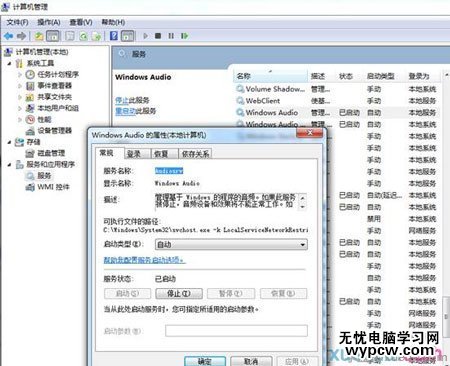Open the 查看(V) menu
The image size is (450, 366).
[81, 22]
